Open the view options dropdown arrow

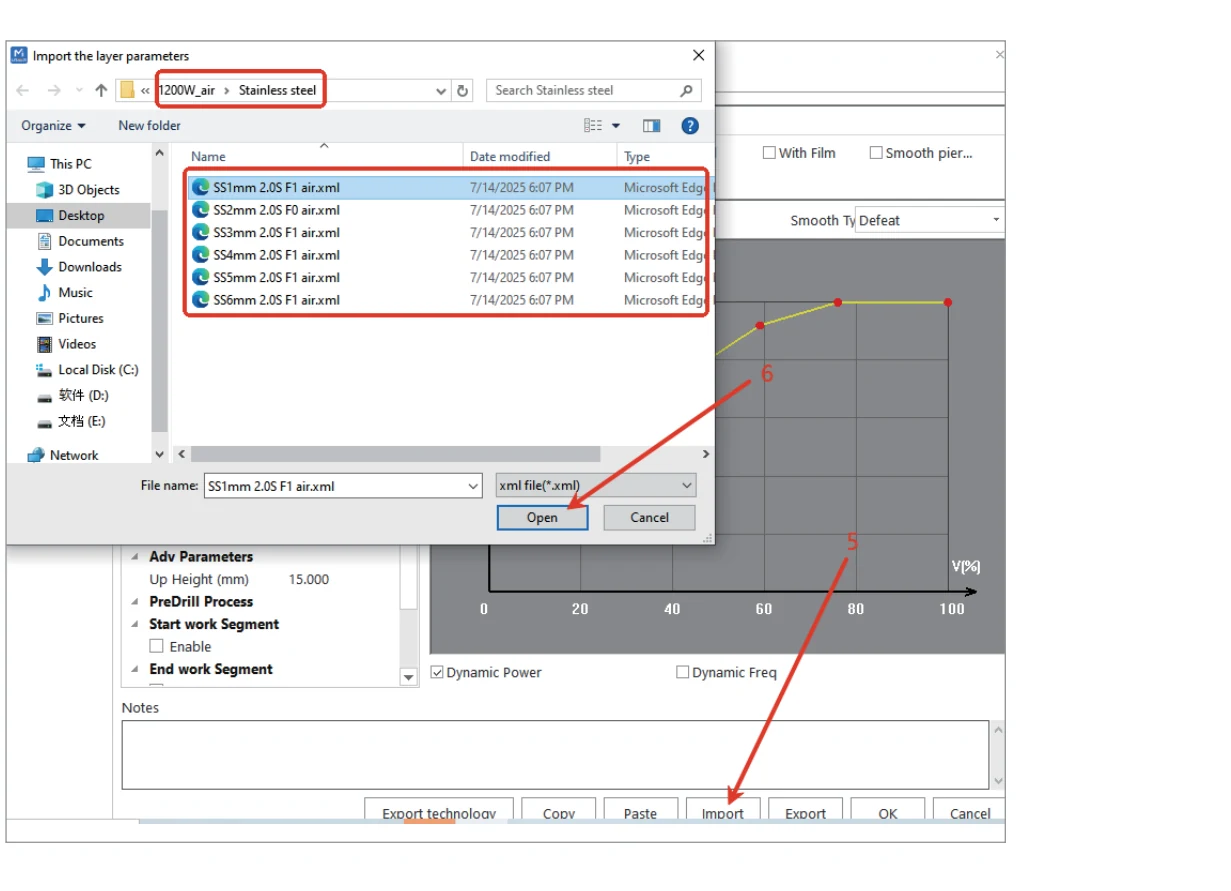click(x=616, y=125)
